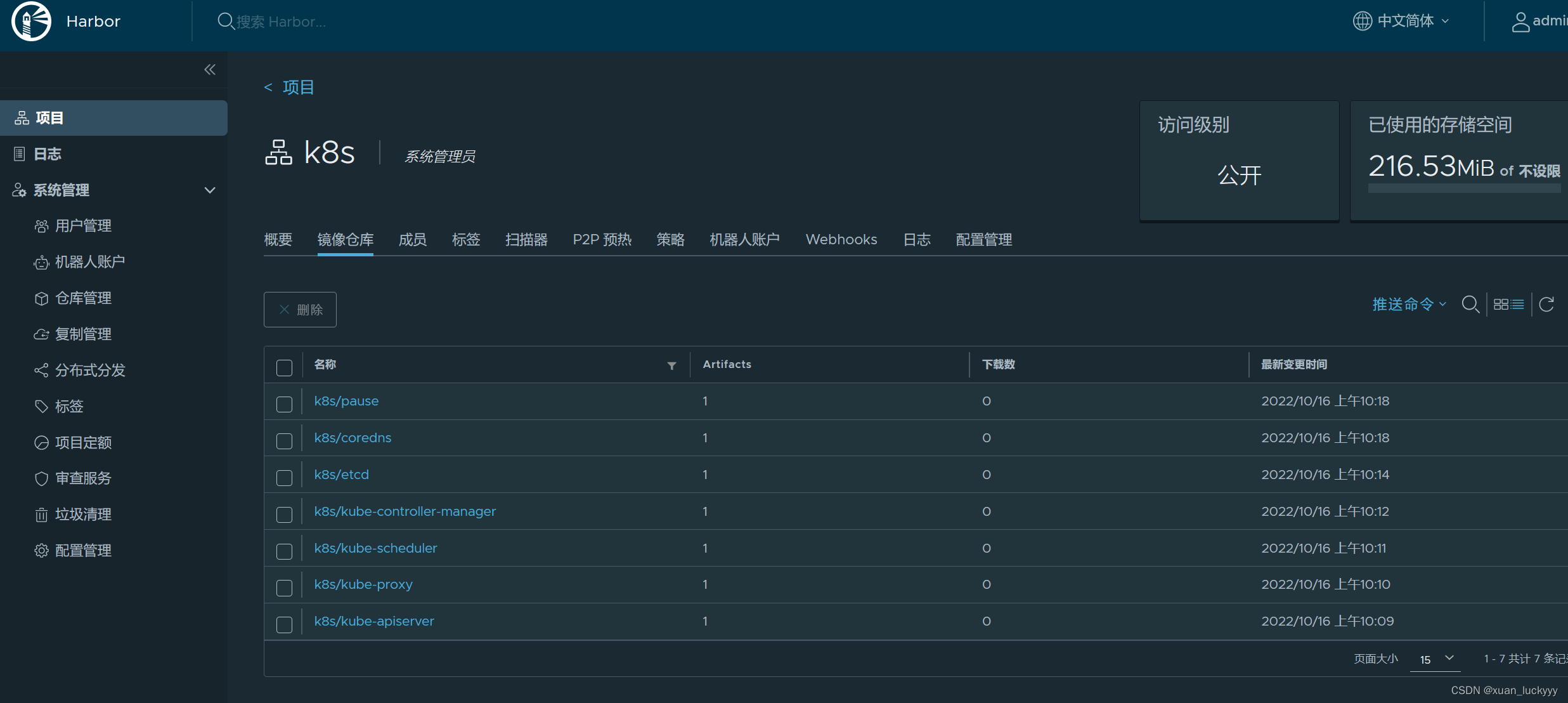1568x703 pixels.
Task: Check the k8s/kube-proxy row checkbox
Action: 284,588
